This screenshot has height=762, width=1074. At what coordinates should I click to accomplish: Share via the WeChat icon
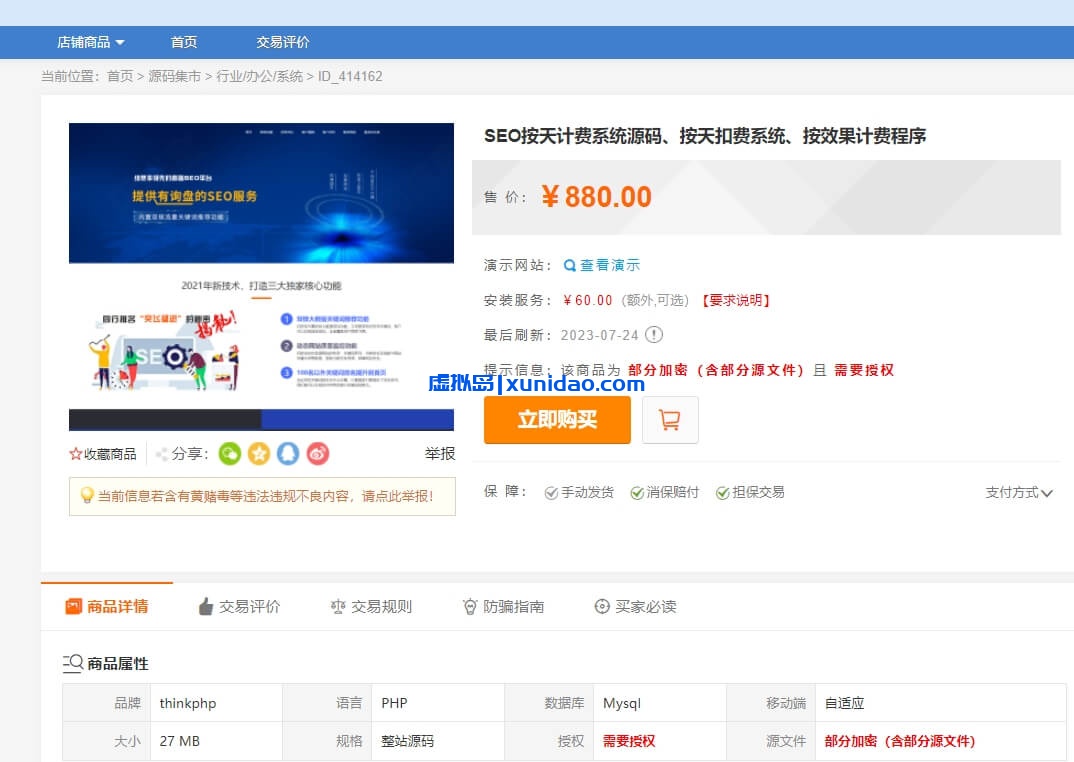click(230, 453)
